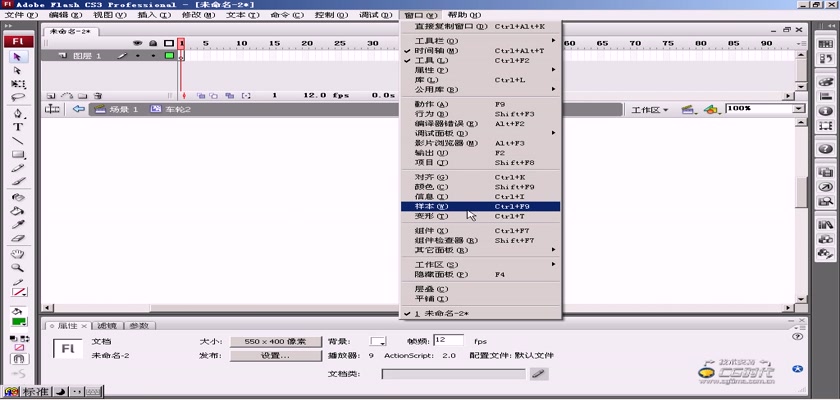Image resolution: width=840 pixels, height=400 pixels.
Task: Select the Text tool
Action: [18, 127]
